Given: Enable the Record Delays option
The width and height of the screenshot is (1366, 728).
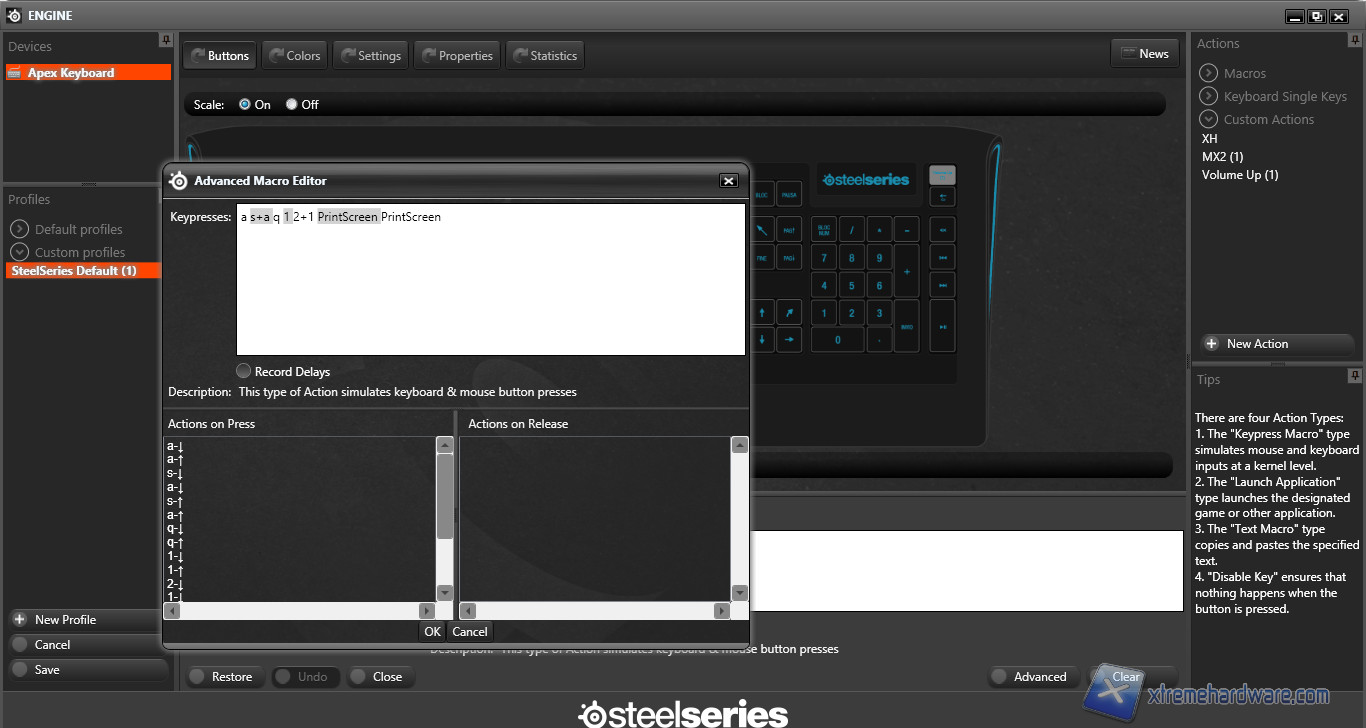Looking at the screenshot, I should (x=244, y=371).
